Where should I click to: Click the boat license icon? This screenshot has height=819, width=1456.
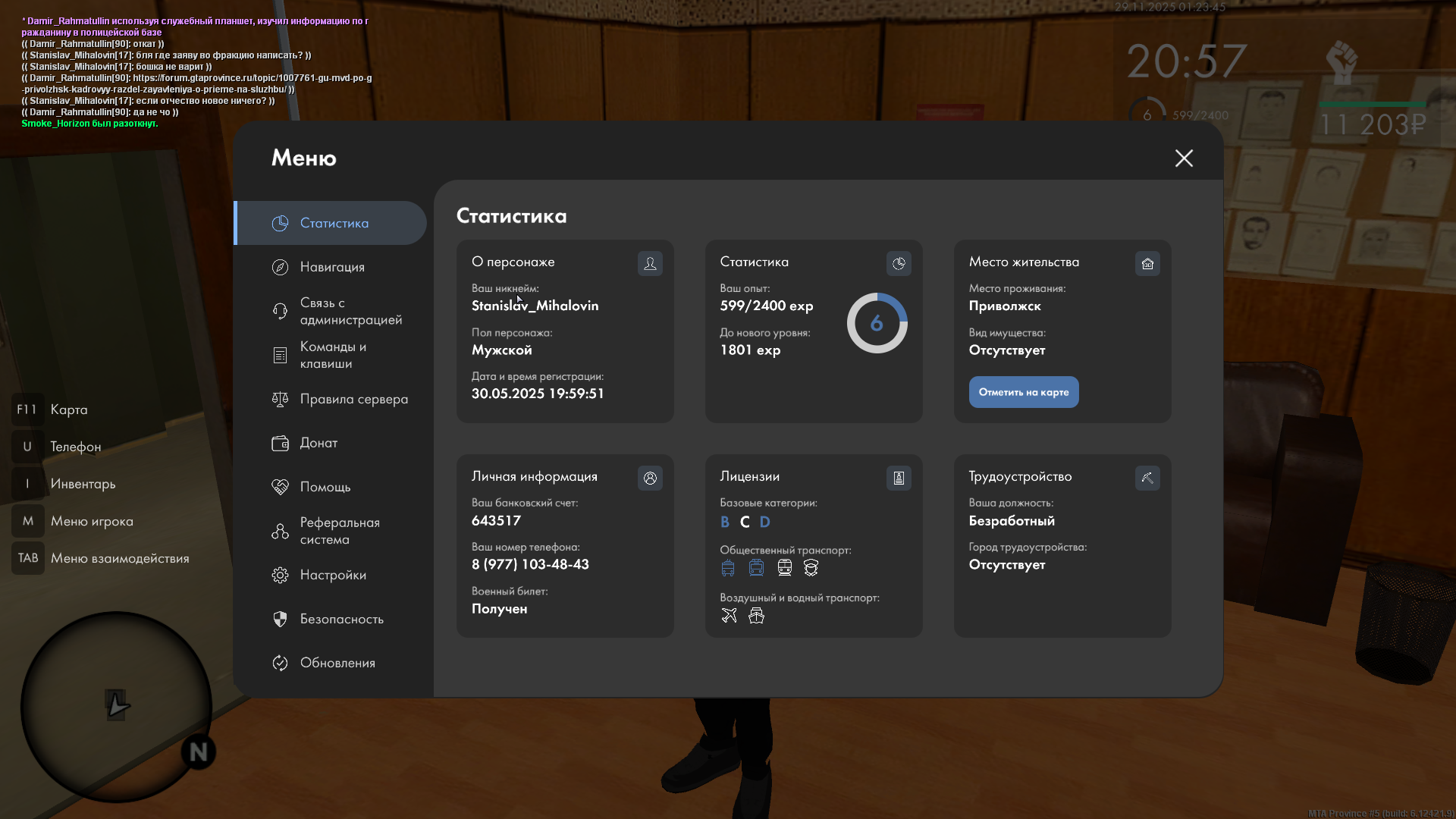(756, 615)
